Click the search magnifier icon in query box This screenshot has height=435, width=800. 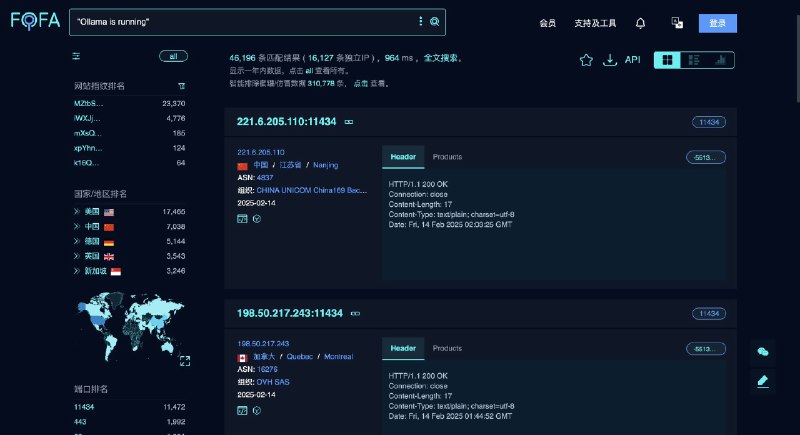click(x=434, y=22)
